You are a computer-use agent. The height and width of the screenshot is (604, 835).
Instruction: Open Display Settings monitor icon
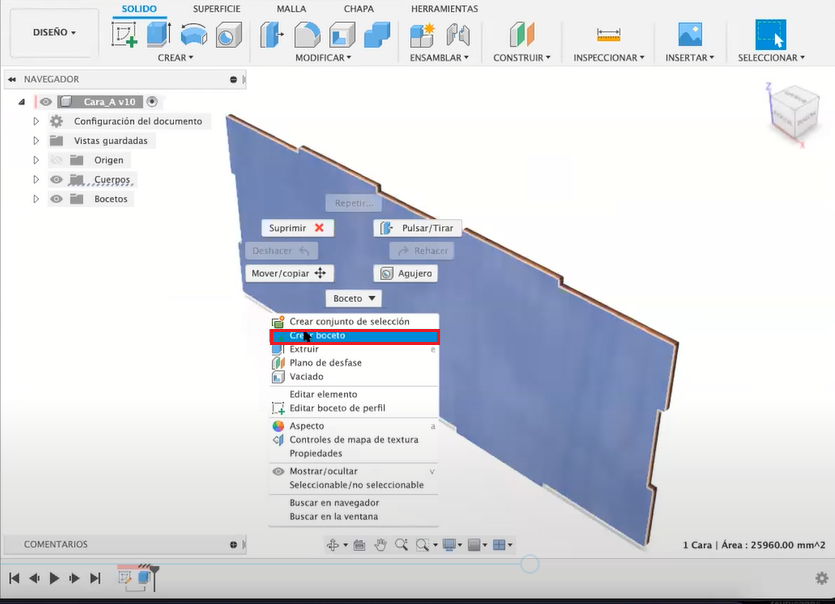[449, 545]
